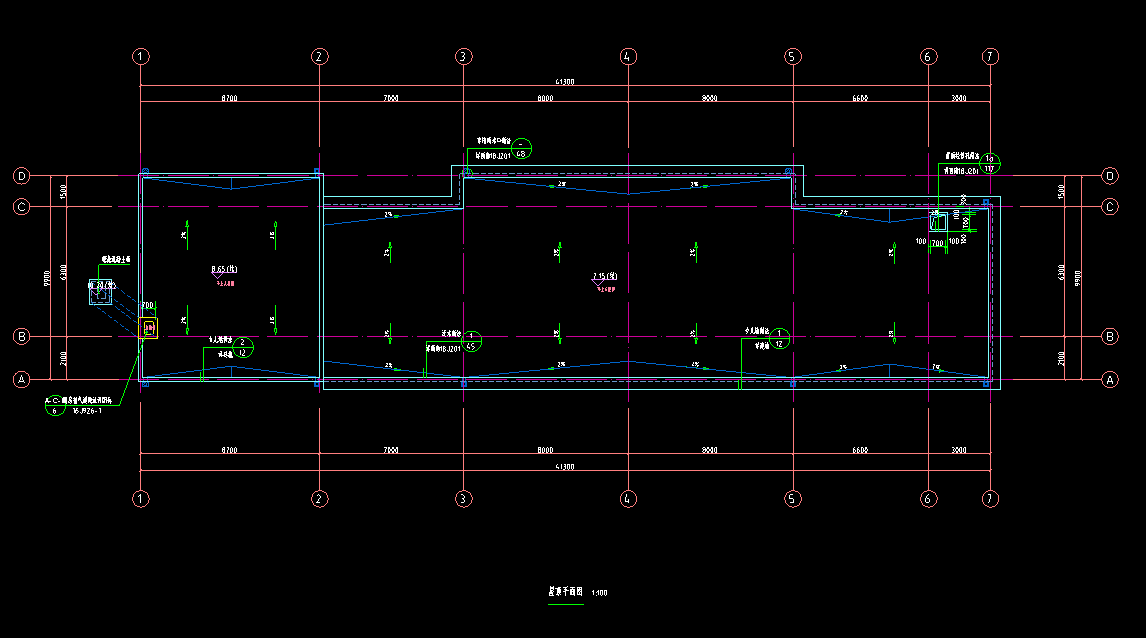Click the green detail callout circle 1/45

470,341
